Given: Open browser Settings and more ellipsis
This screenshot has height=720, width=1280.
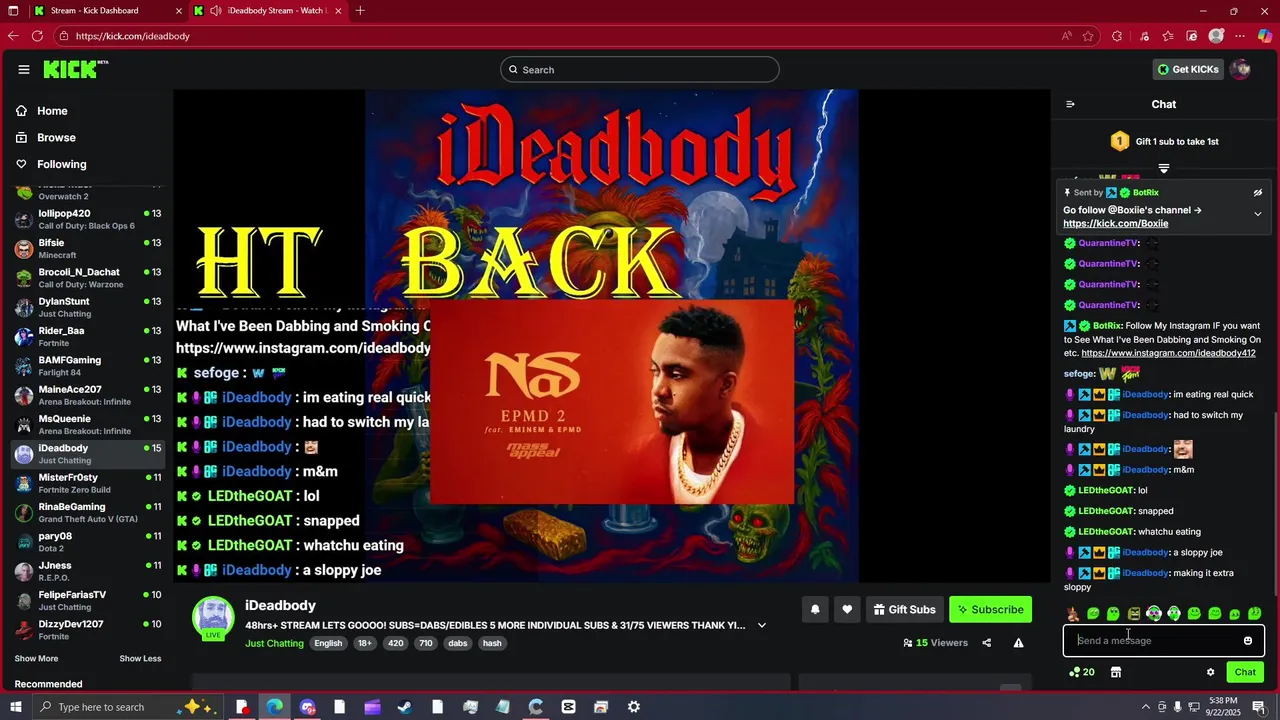Looking at the screenshot, I should click(x=1241, y=36).
